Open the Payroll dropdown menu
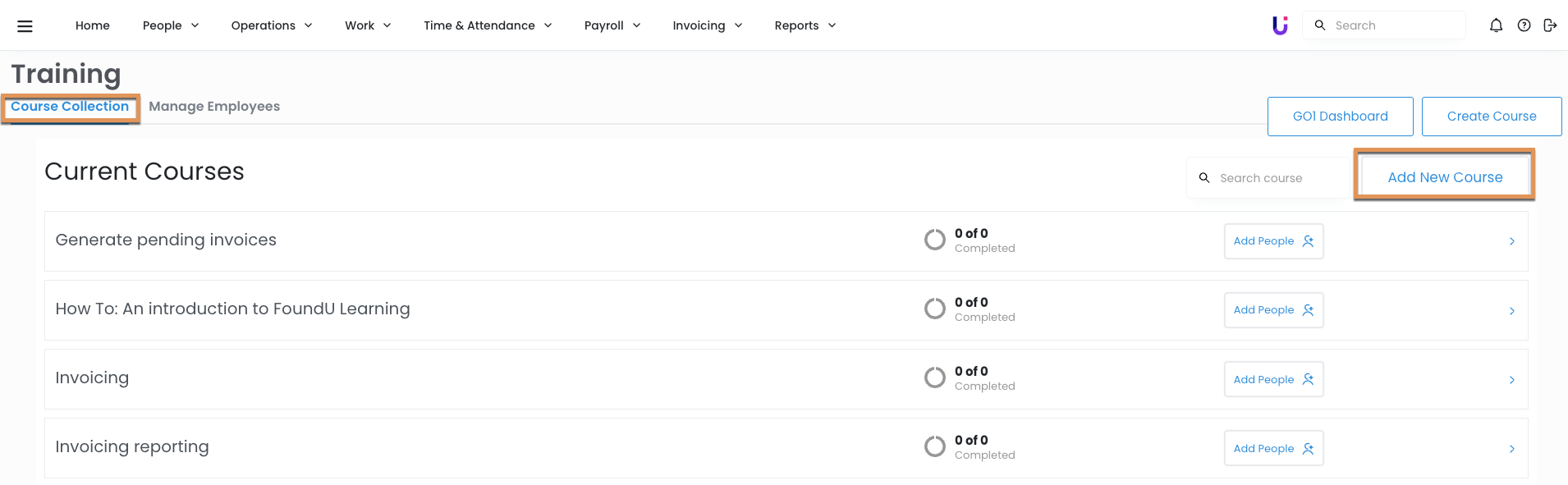Image resolution: width=1568 pixels, height=485 pixels. coord(612,25)
